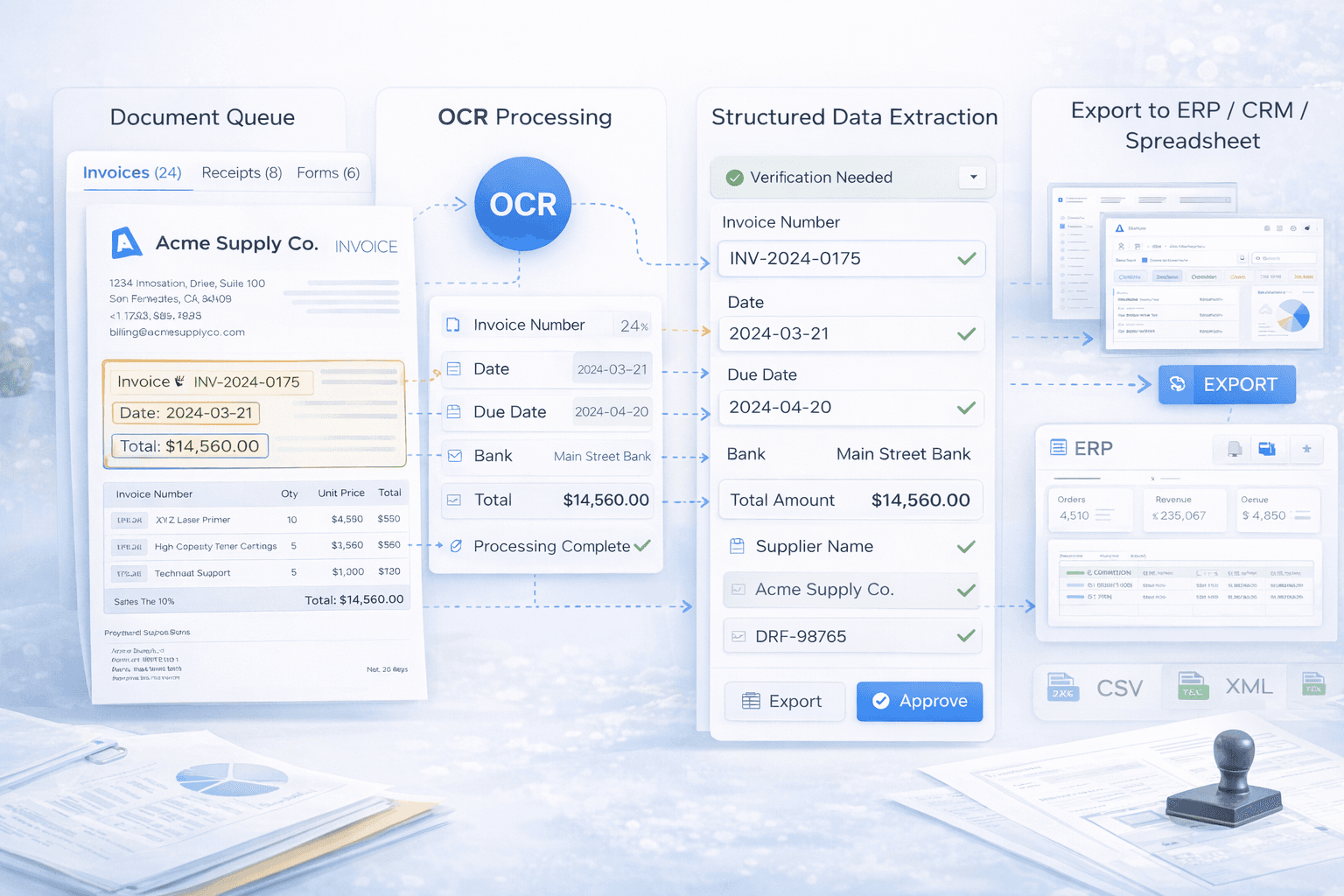Click the Due Date input field 2024-04-20

tap(851, 408)
